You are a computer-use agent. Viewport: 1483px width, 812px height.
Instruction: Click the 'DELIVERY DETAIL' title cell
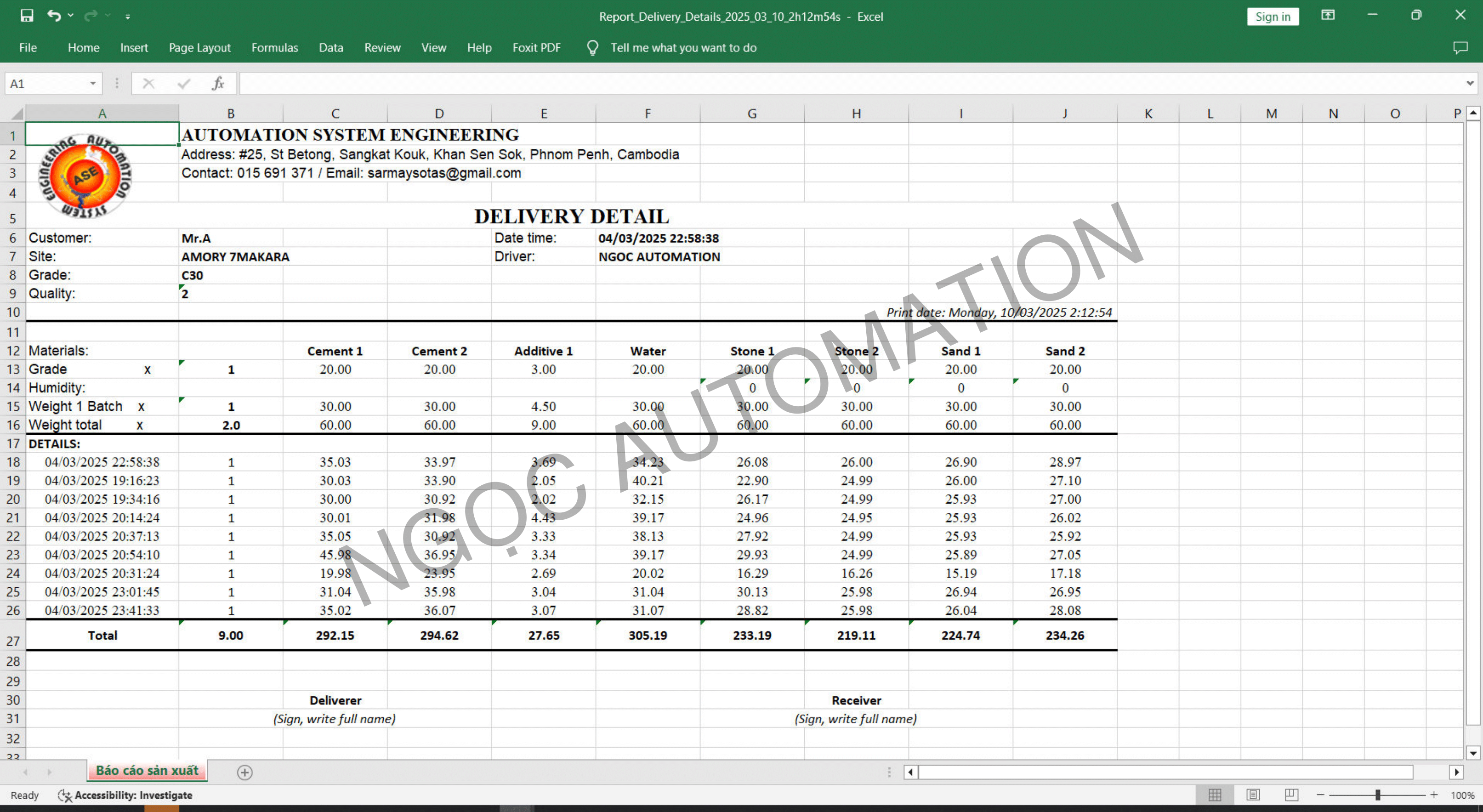click(x=571, y=216)
